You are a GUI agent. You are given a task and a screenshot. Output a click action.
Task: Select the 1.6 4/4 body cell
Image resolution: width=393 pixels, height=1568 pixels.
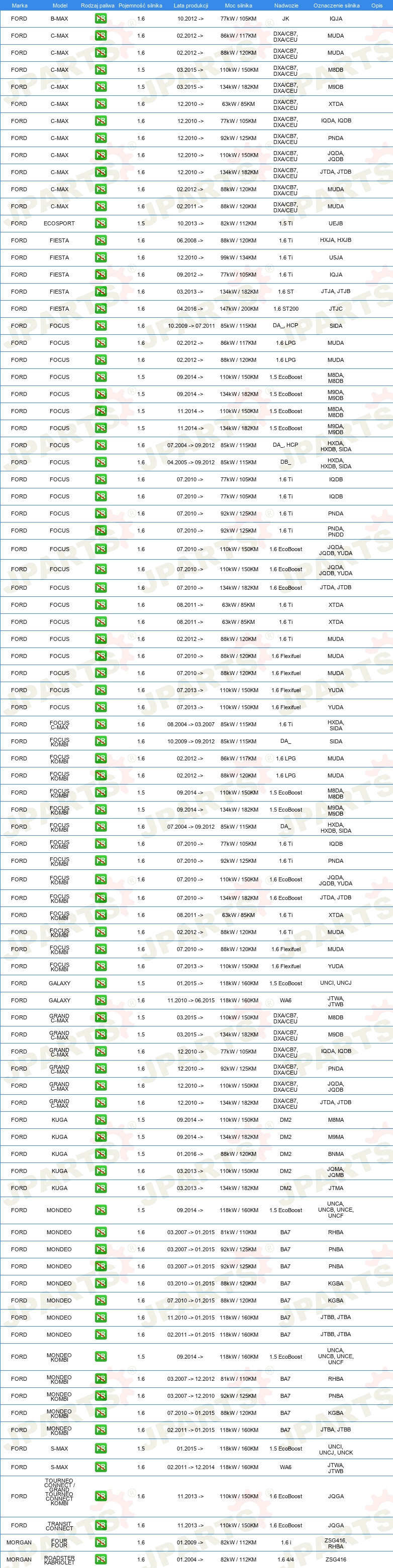point(286,1559)
